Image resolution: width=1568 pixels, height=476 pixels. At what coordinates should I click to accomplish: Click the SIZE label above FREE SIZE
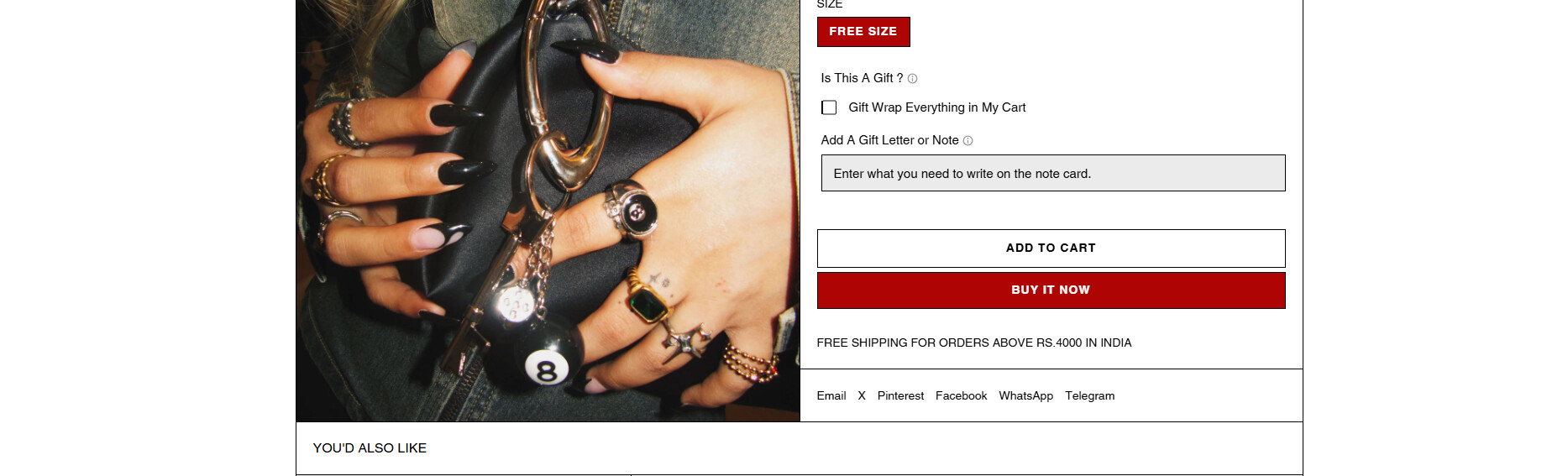click(x=830, y=5)
